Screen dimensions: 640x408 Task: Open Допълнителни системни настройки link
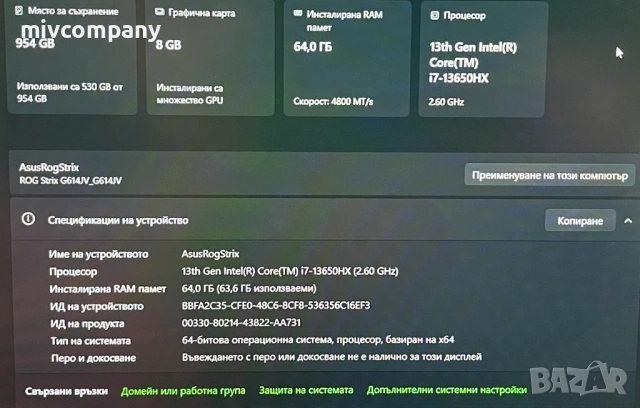tap(447, 390)
